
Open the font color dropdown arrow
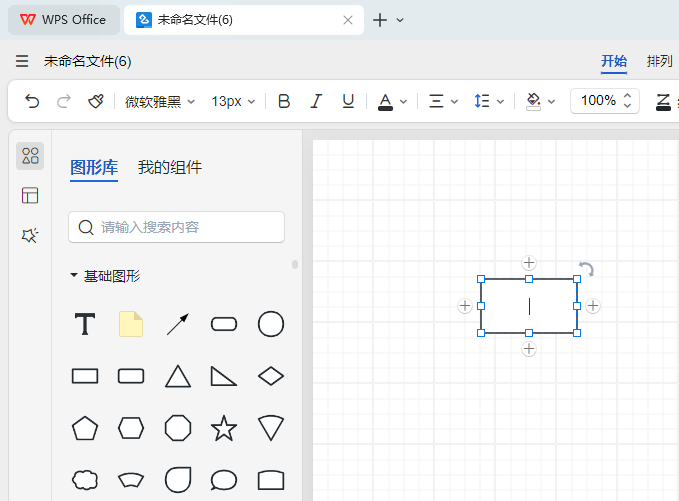coord(404,102)
